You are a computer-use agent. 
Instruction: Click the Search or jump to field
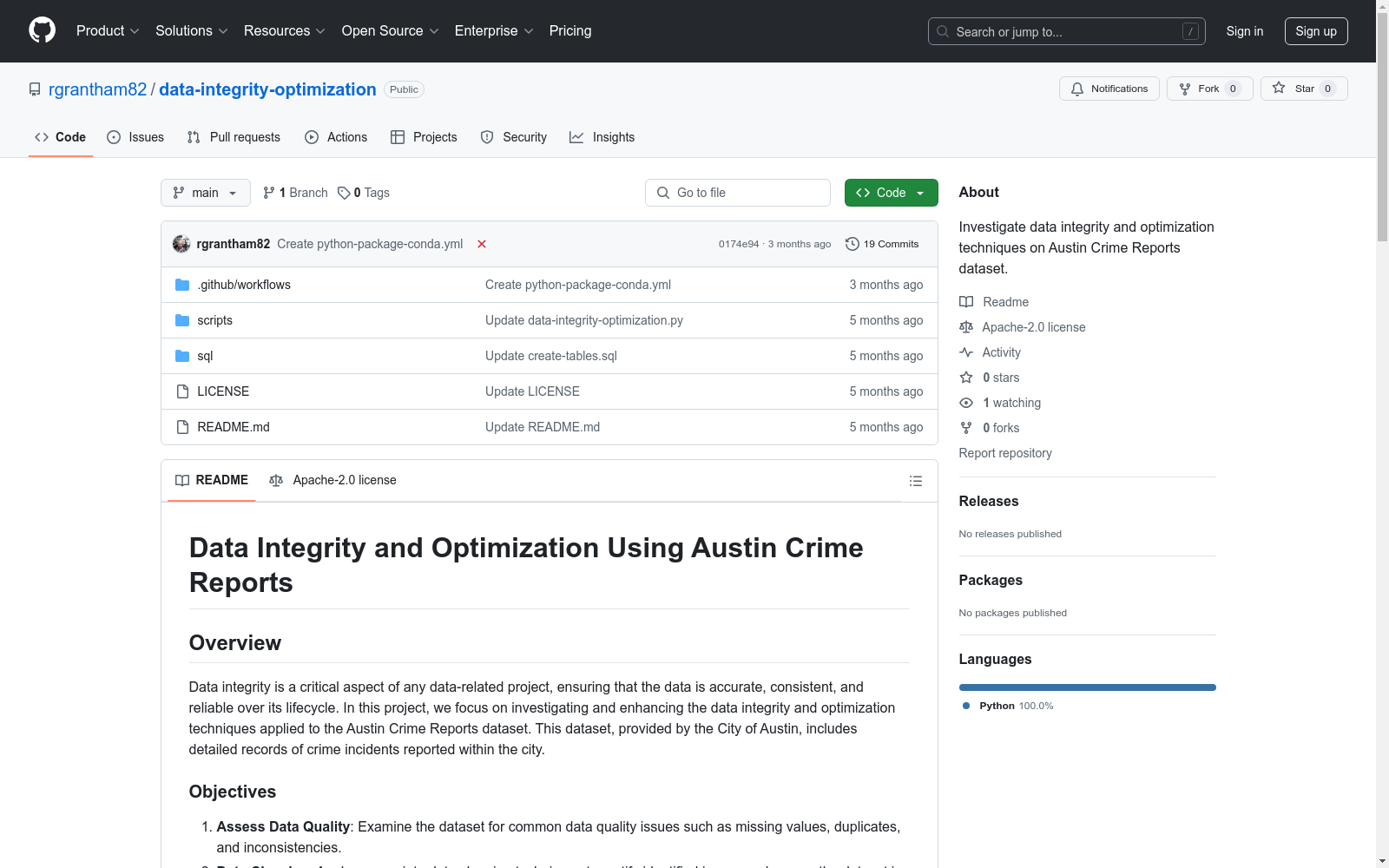1067,31
